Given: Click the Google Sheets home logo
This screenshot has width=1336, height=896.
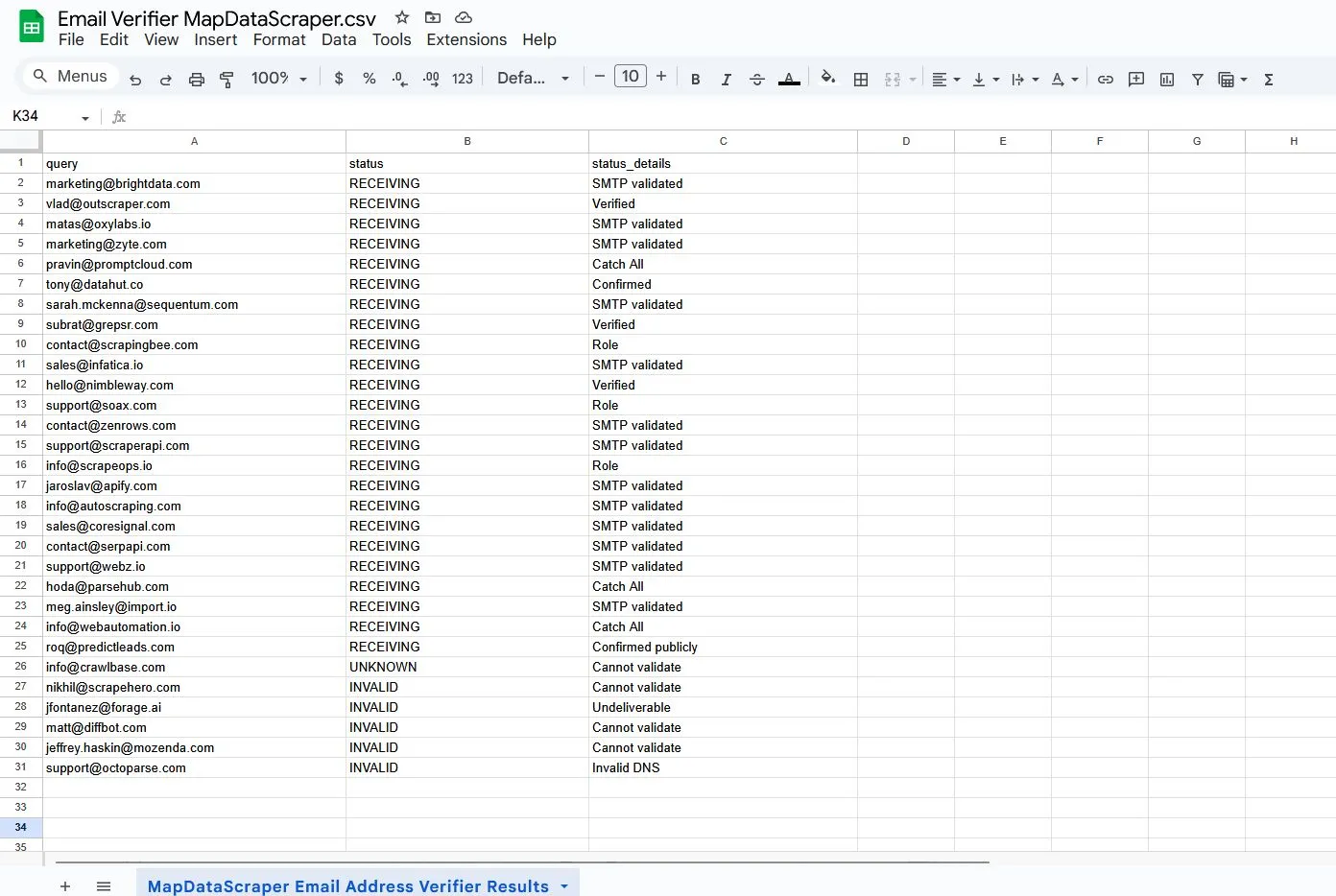Looking at the screenshot, I should (32, 27).
